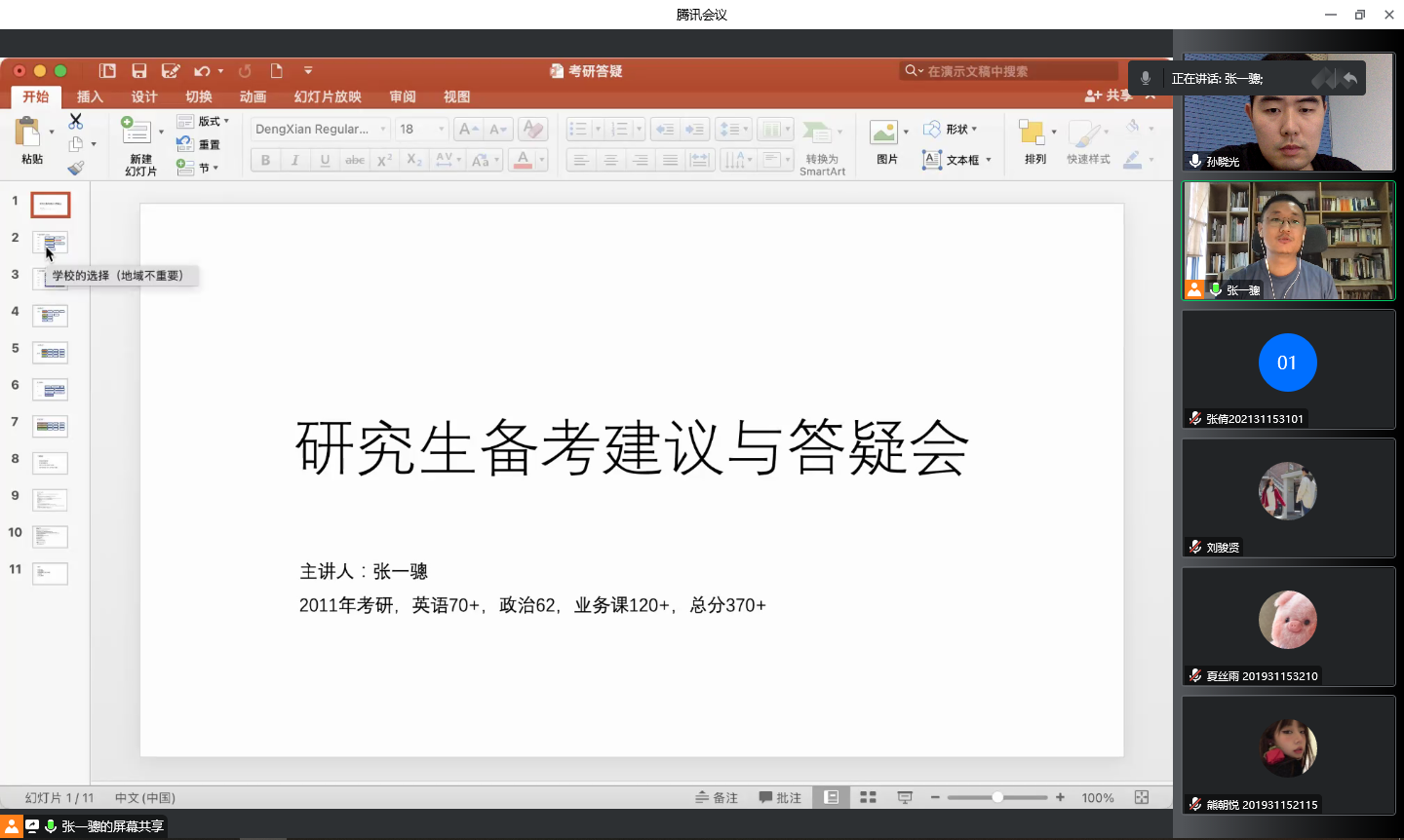The image size is (1404, 840).
Task: Click the 备注 notes button in status bar
Action: (717, 797)
